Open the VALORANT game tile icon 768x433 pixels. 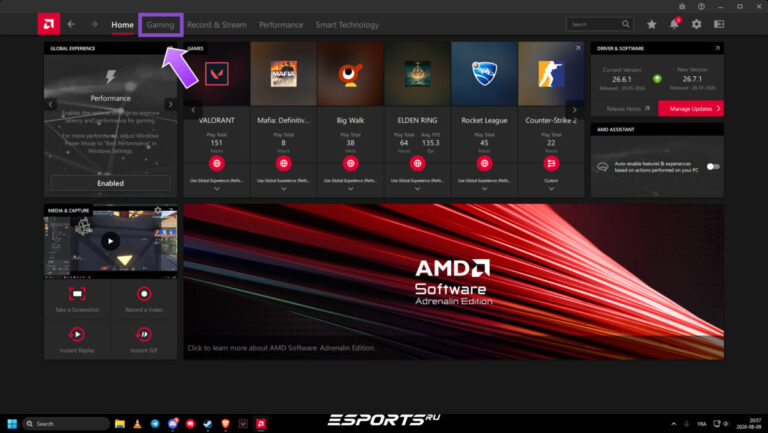click(x=216, y=74)
